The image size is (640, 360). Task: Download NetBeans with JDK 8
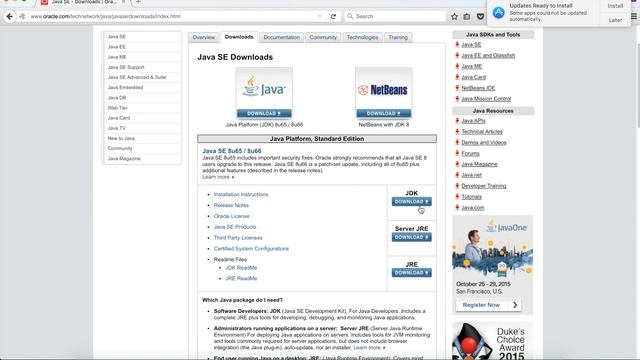pos(384,113)
